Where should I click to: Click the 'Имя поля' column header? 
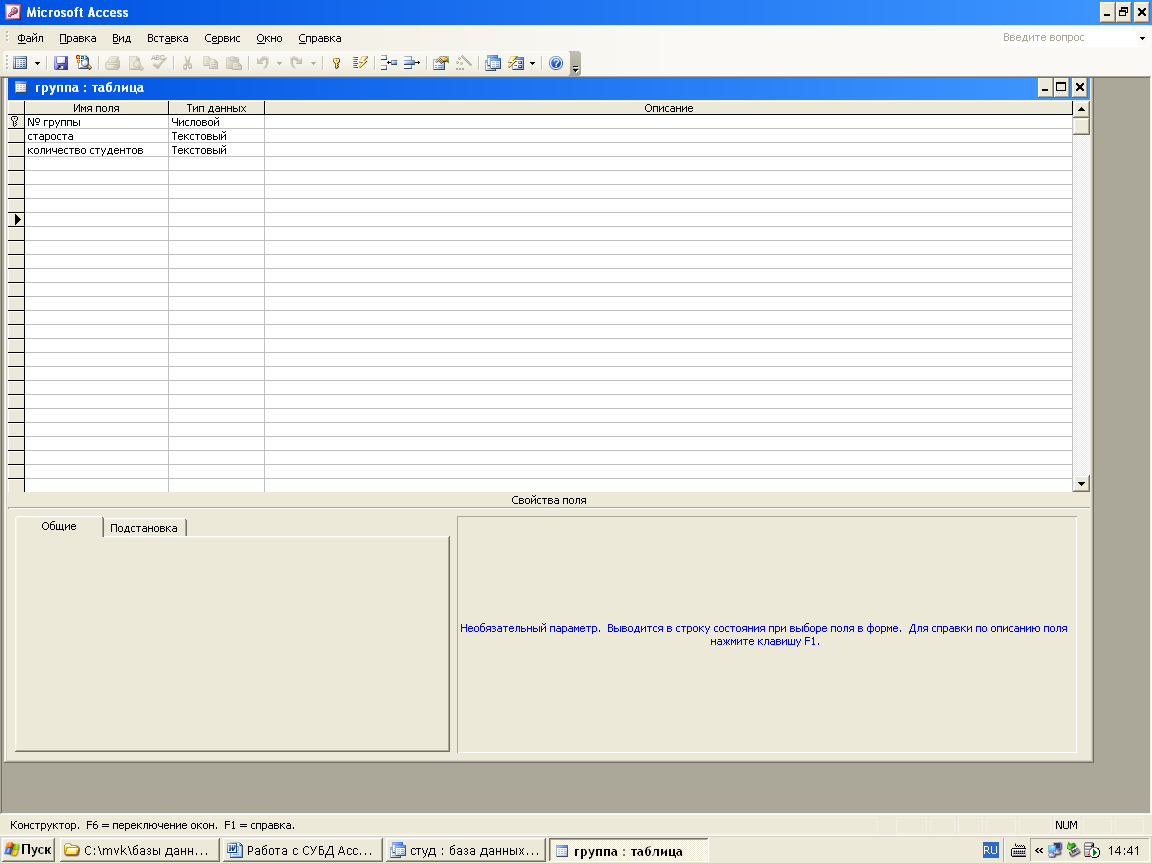96,108
